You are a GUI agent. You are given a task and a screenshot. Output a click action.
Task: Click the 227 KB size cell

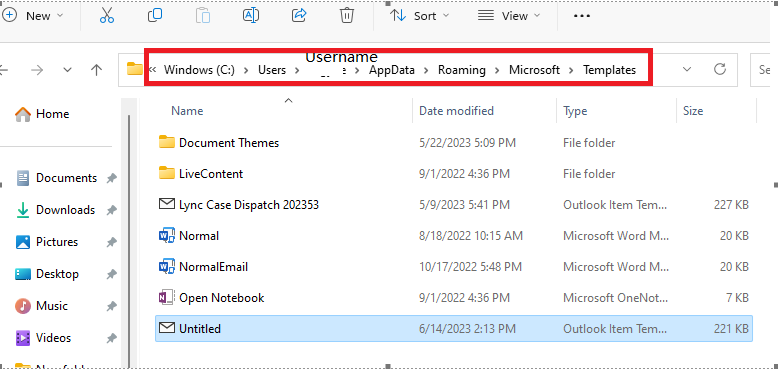731,204
